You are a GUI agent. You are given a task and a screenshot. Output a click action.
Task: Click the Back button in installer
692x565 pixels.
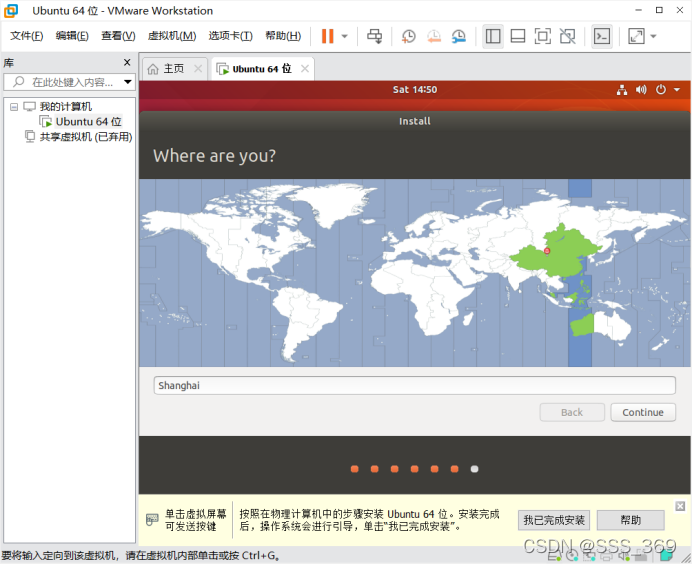point(572,412)
